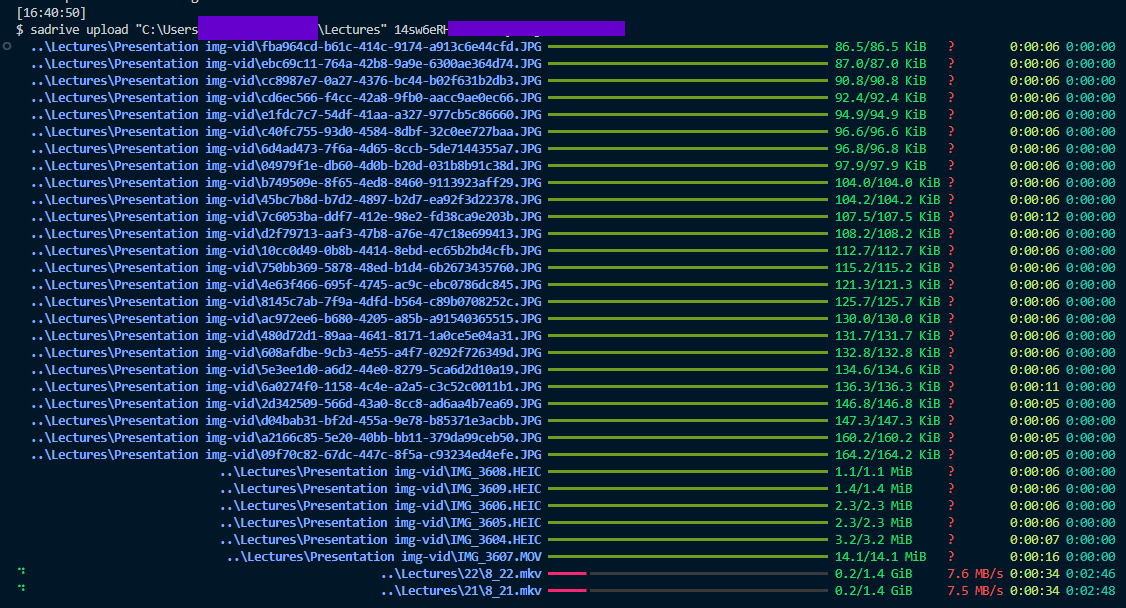
Task: Click the 0:02:48 remaining time
Action: click(x=1091, y=591)
